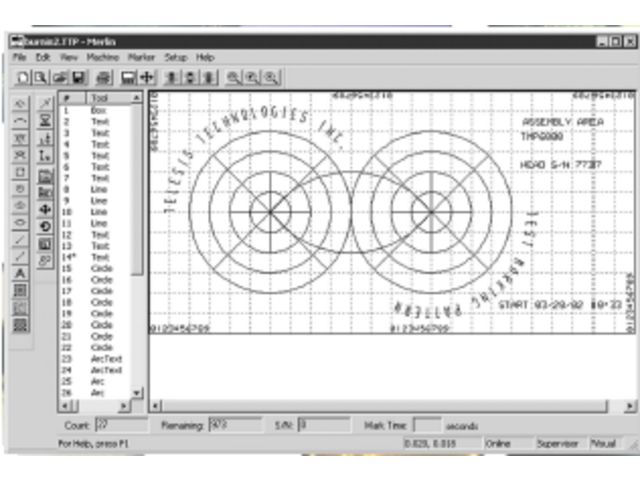Click 'START' date text on canvas
This screenshot has width=640, height=480.
point(560,305)
